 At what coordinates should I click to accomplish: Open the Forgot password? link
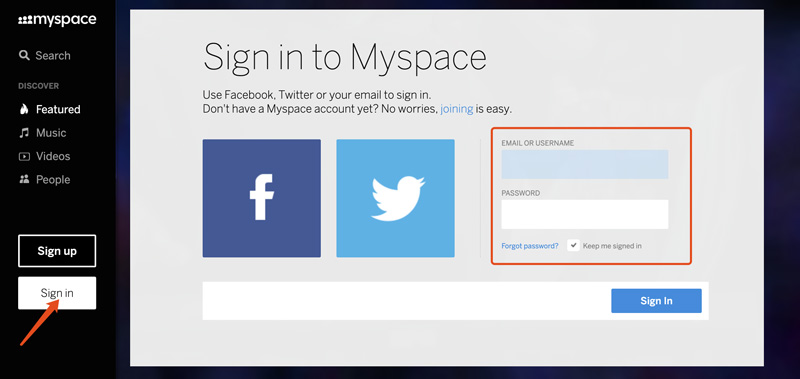pyautogui.click(x=530, y=246)
